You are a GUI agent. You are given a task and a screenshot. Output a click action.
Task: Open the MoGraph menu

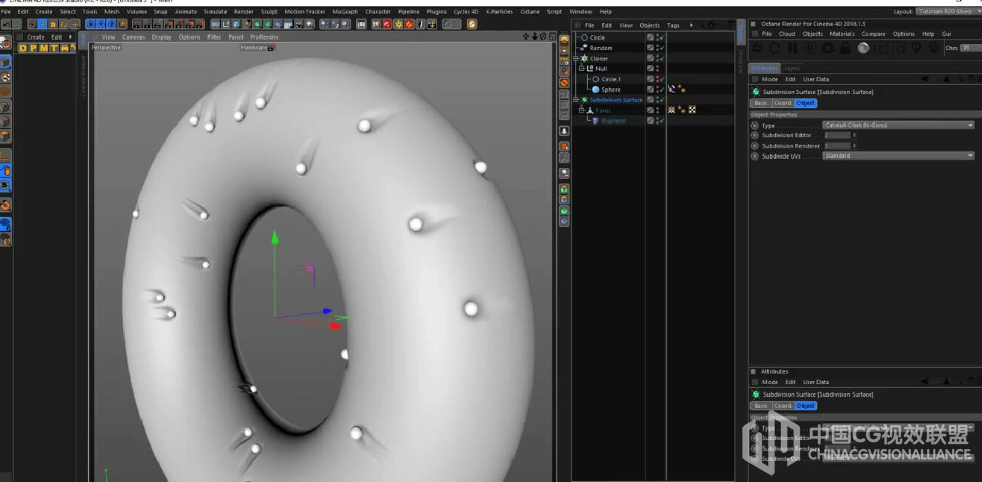tap(345, 11)
